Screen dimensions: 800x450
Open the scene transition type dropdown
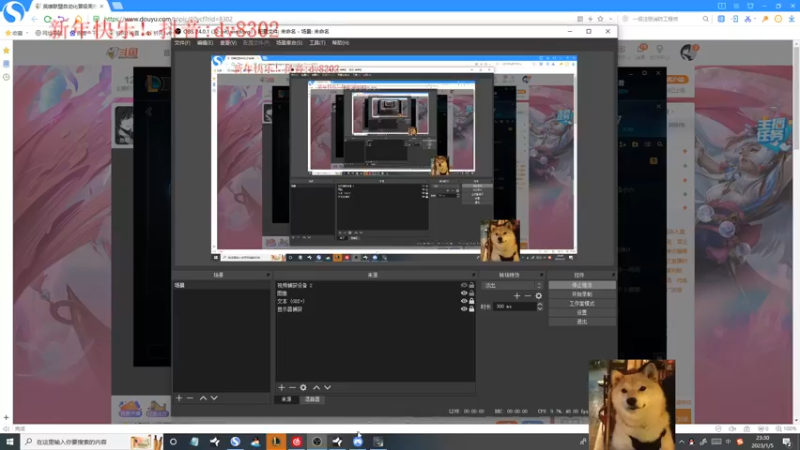coord(512,285)
